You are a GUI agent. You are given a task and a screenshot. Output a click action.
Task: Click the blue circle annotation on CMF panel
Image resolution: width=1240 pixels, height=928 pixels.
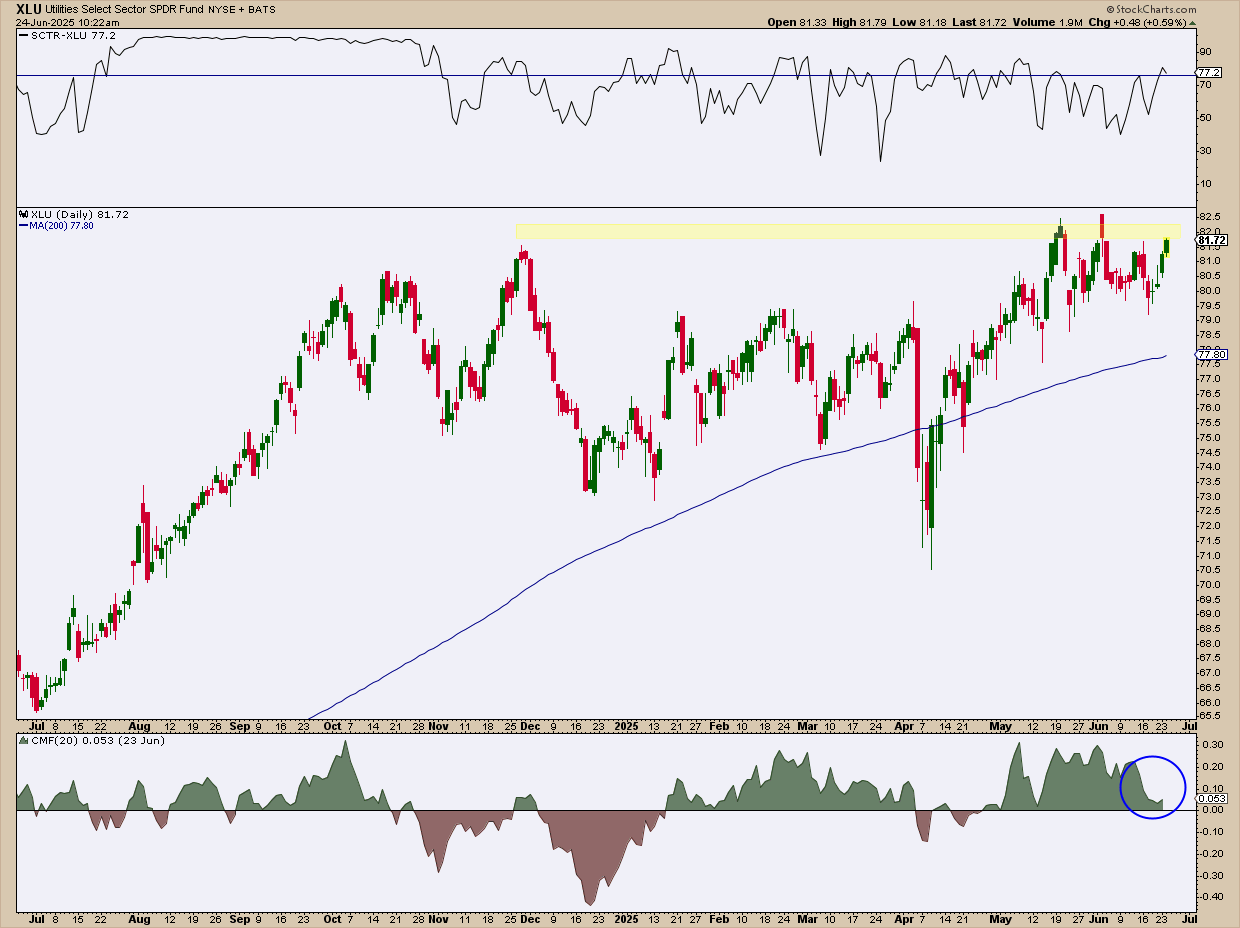[x=1152, y=787]
